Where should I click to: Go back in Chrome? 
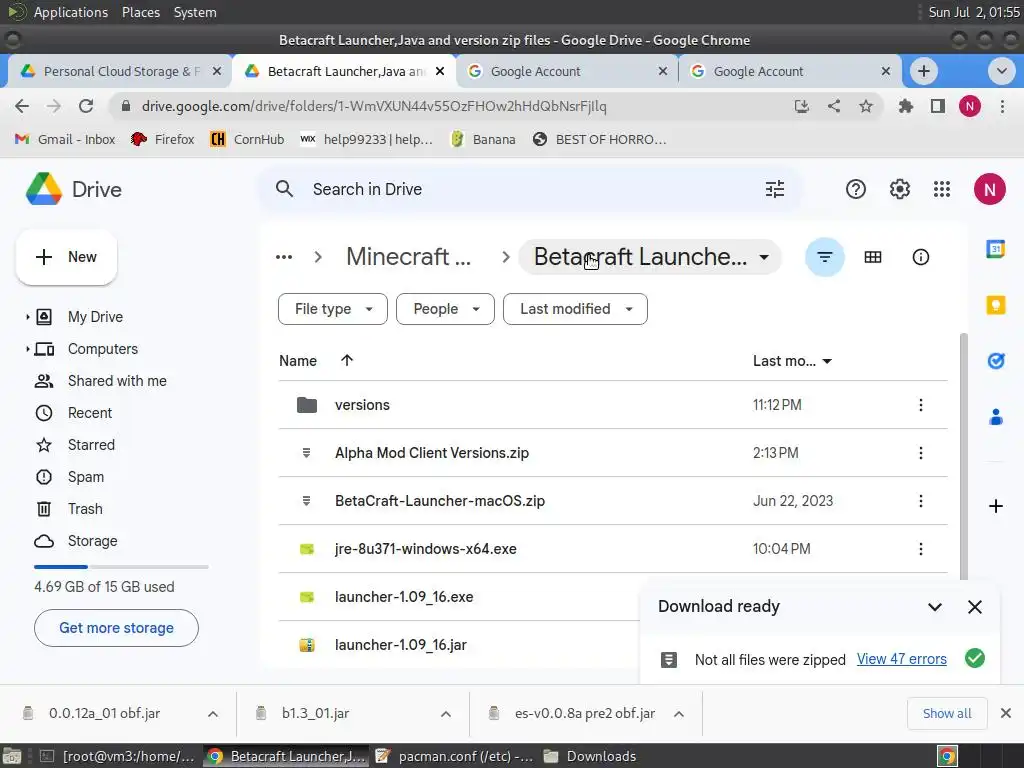coord(22,106)
